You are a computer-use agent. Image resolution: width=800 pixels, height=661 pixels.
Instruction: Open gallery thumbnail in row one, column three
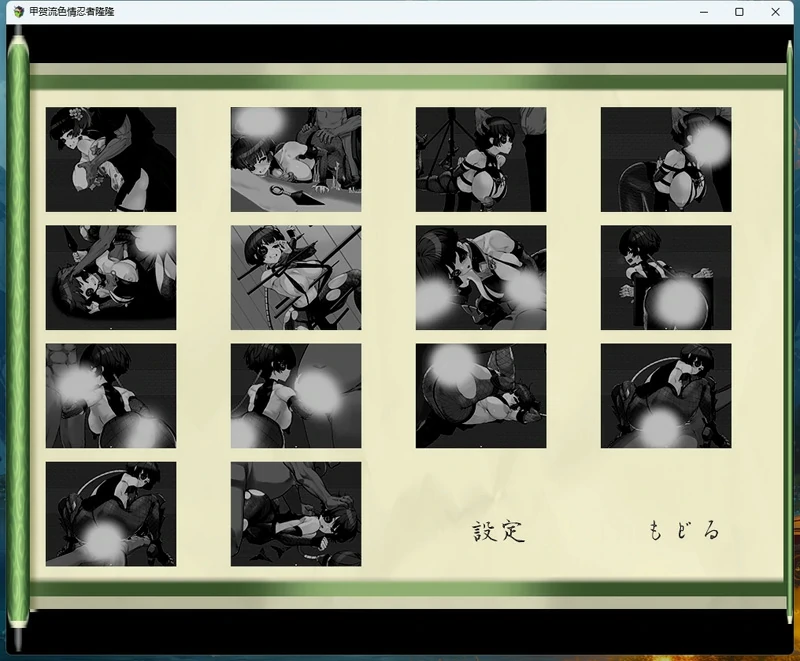(481, 160)
